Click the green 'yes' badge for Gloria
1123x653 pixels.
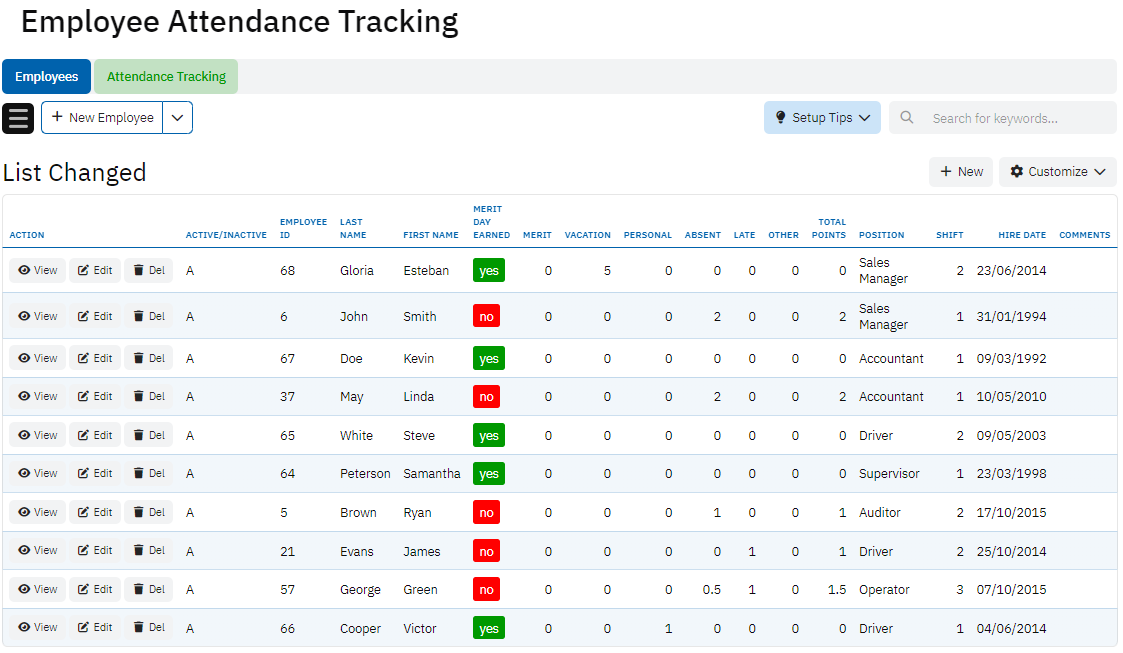489,271
